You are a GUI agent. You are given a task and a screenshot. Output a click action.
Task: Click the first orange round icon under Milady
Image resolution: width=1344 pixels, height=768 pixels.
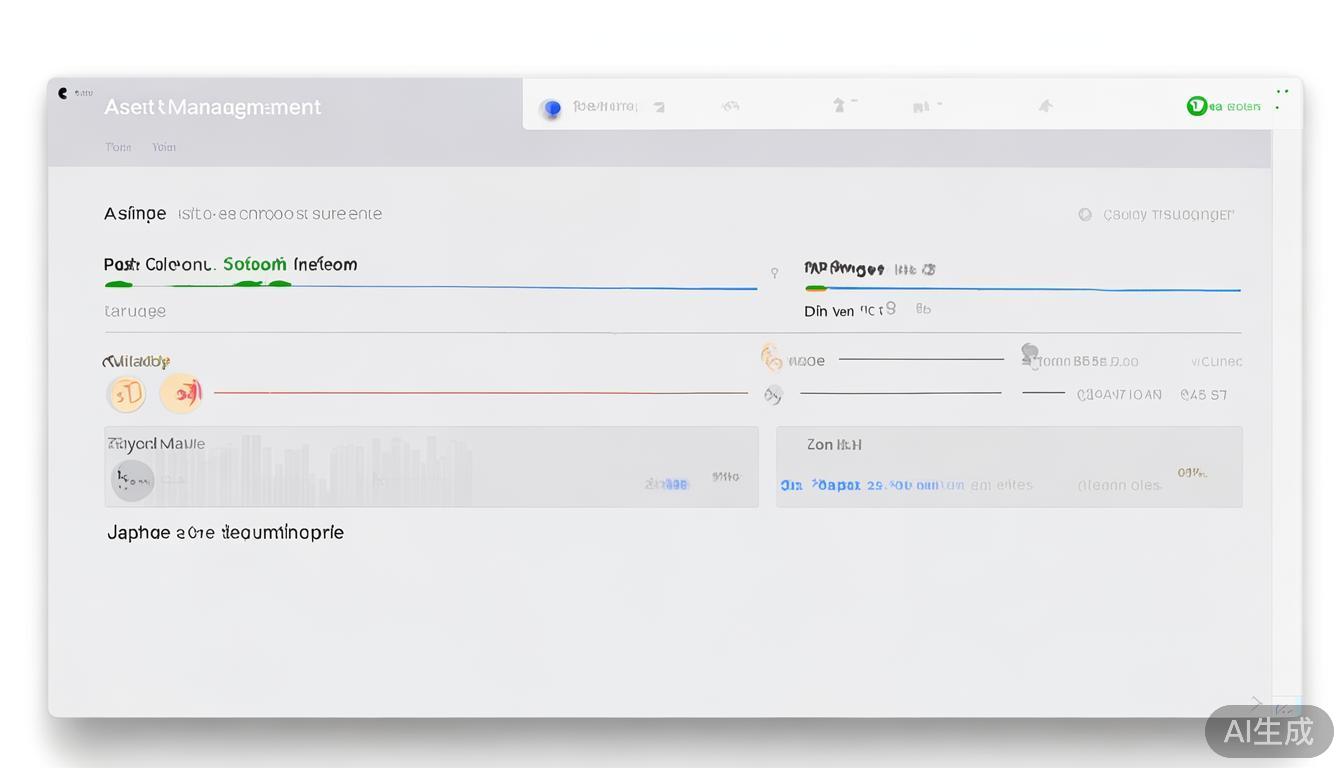126,394
